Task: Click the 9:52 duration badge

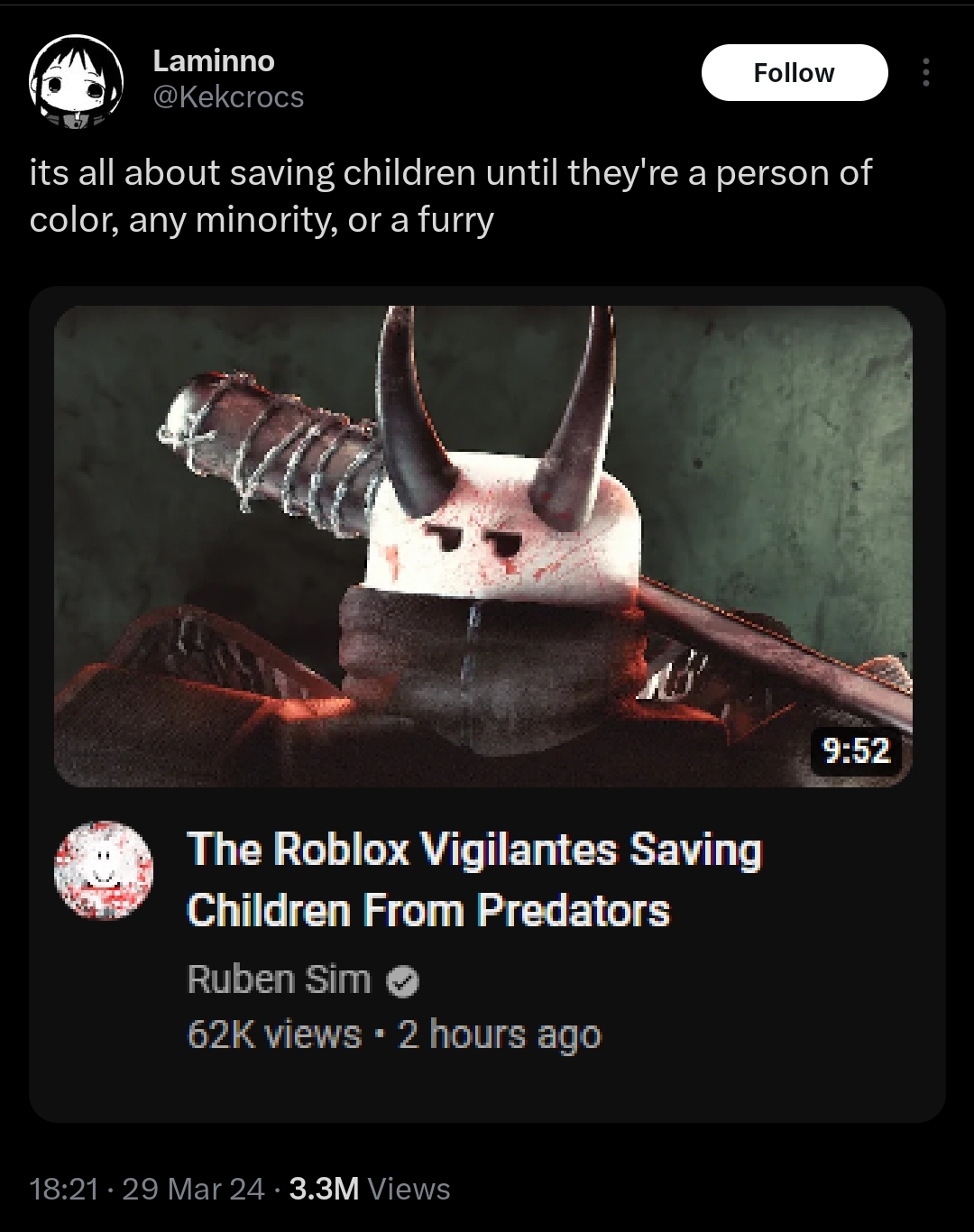Action: pyautogui.click(x=857, y=749)
